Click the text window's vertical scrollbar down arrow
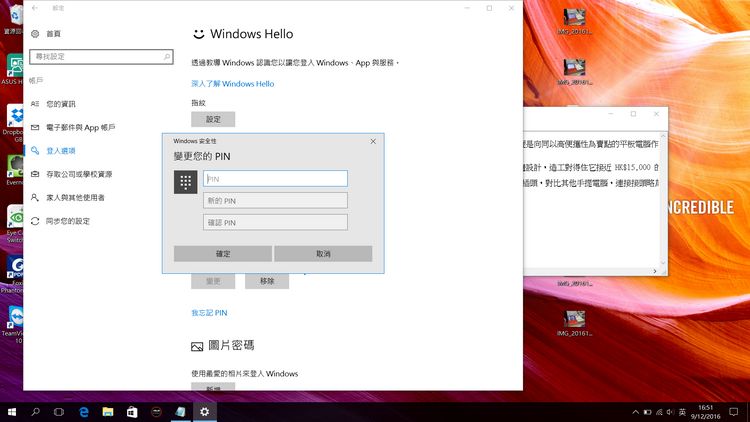Screen dimensions: 750x422 pos(663,263)
